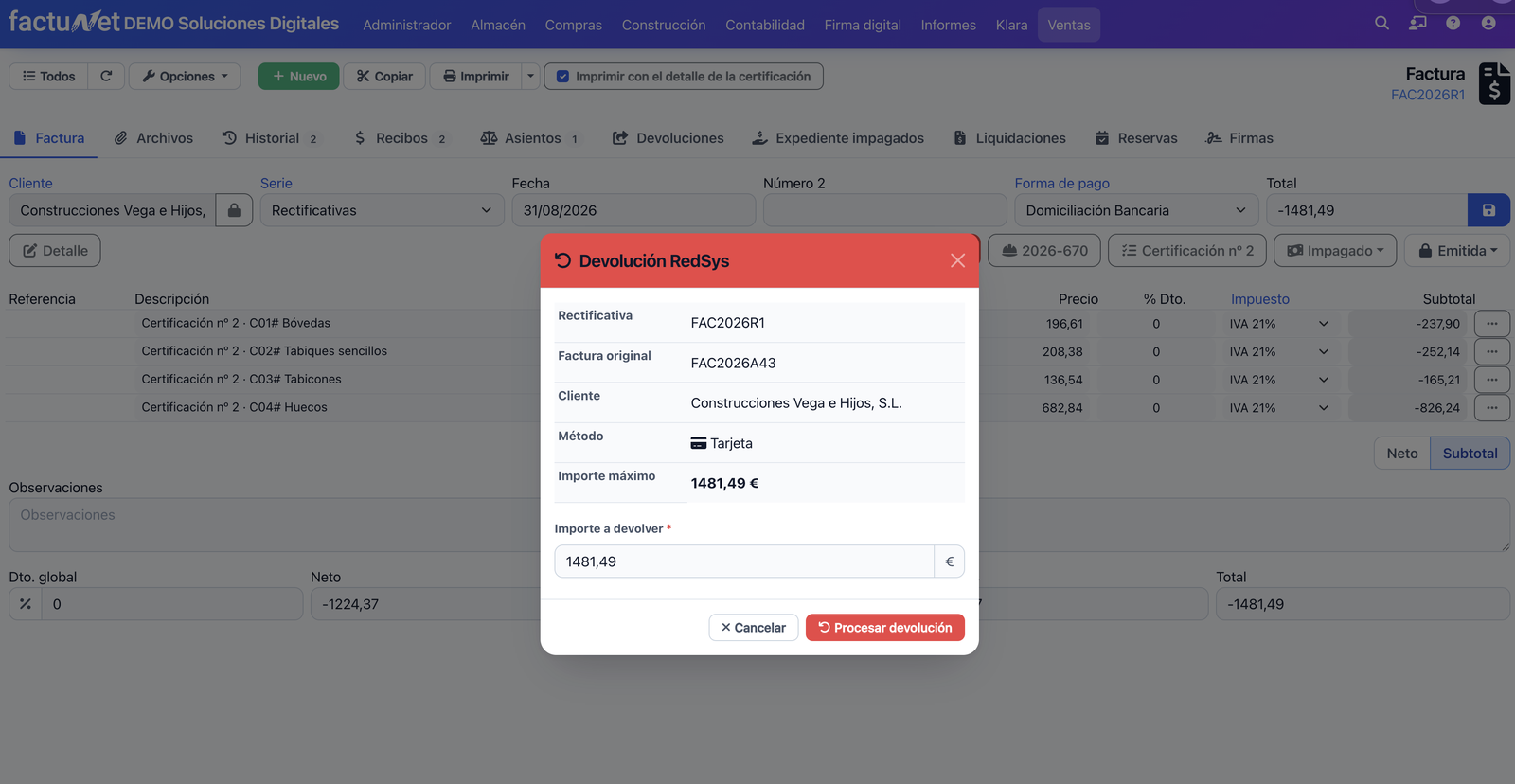The width and height of the screenshot is (1515, 784).
Task: Open the Opciones dropdown
Action: [x=185, y=76]
